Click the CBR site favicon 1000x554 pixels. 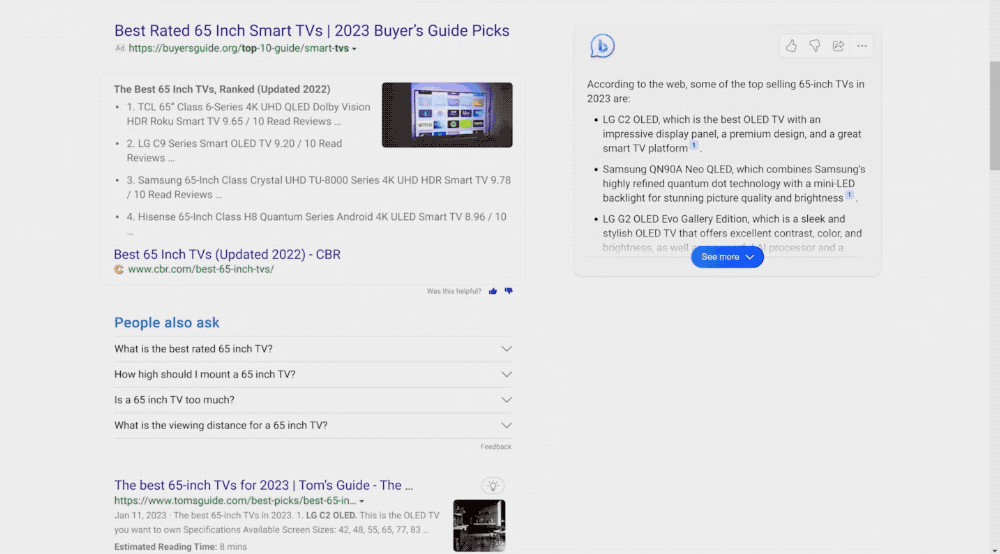coord(119,270)
